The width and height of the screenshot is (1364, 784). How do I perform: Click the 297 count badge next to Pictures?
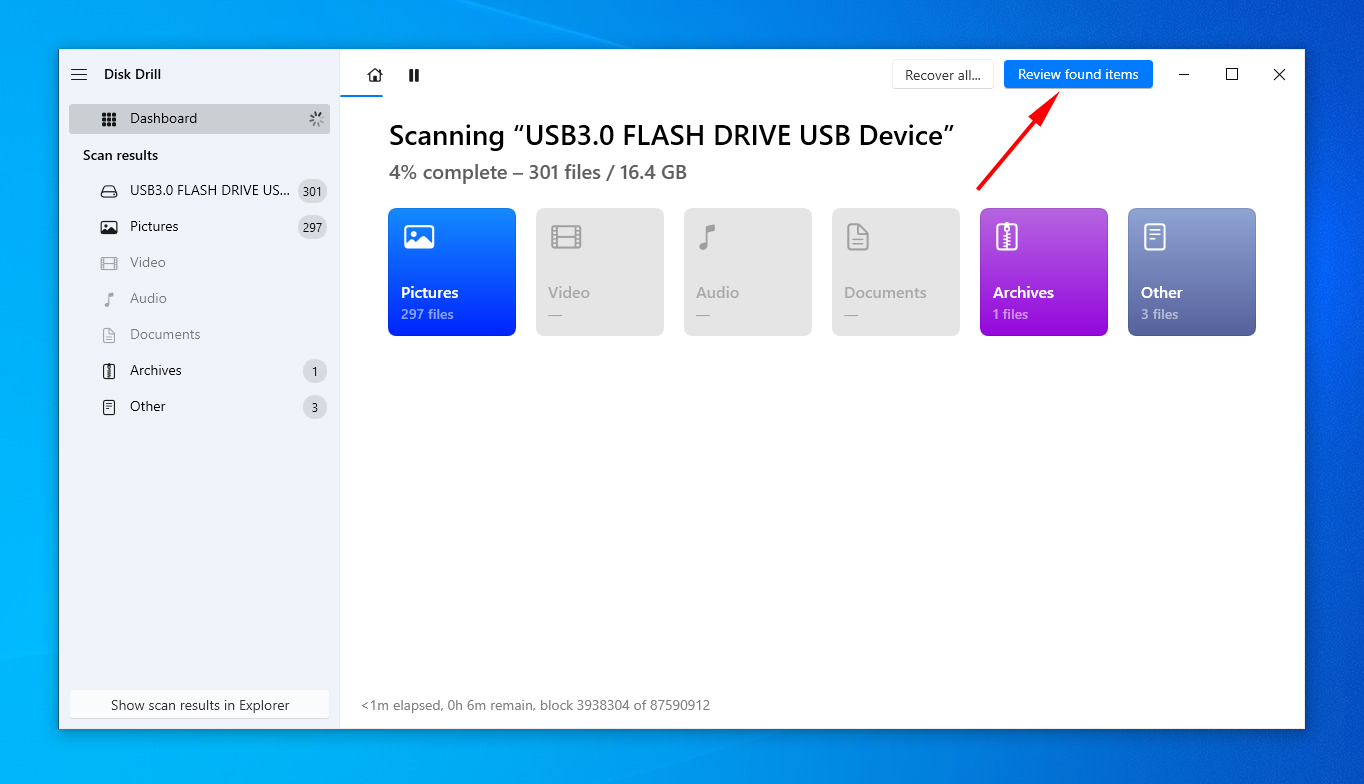pos(312,227)
